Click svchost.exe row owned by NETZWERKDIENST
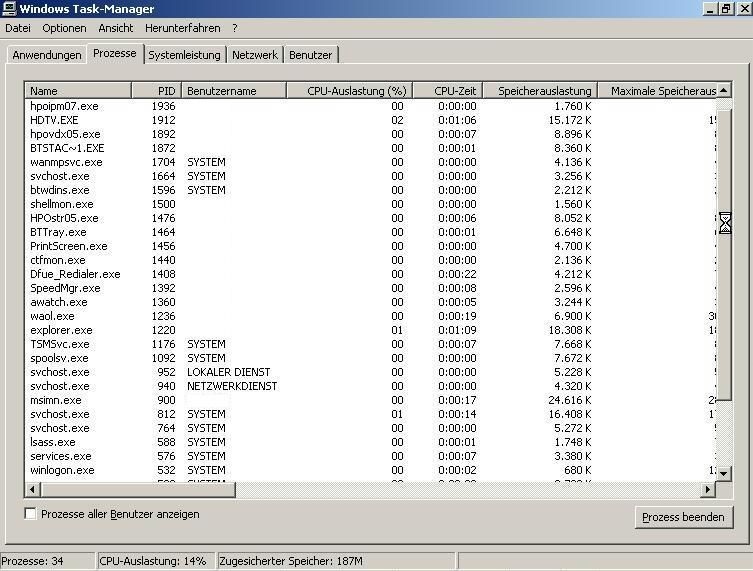Image resolution: width=753 pixels, height=571 pixels. click(371, 386)
